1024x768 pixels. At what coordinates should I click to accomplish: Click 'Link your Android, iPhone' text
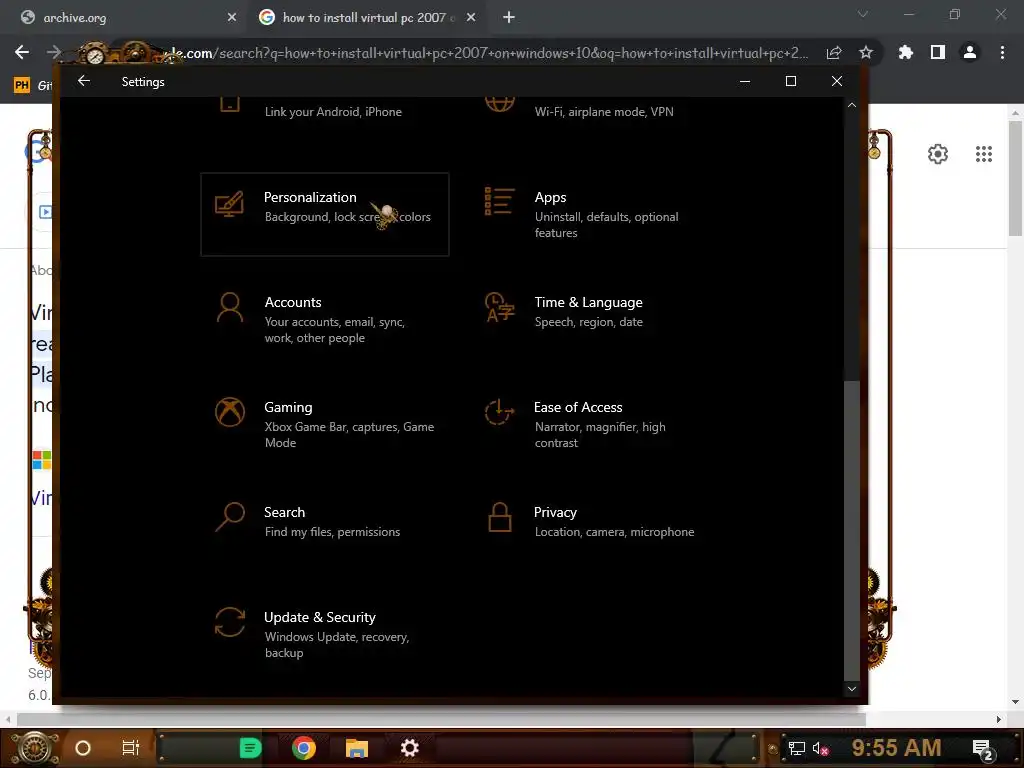click(333, 112)
